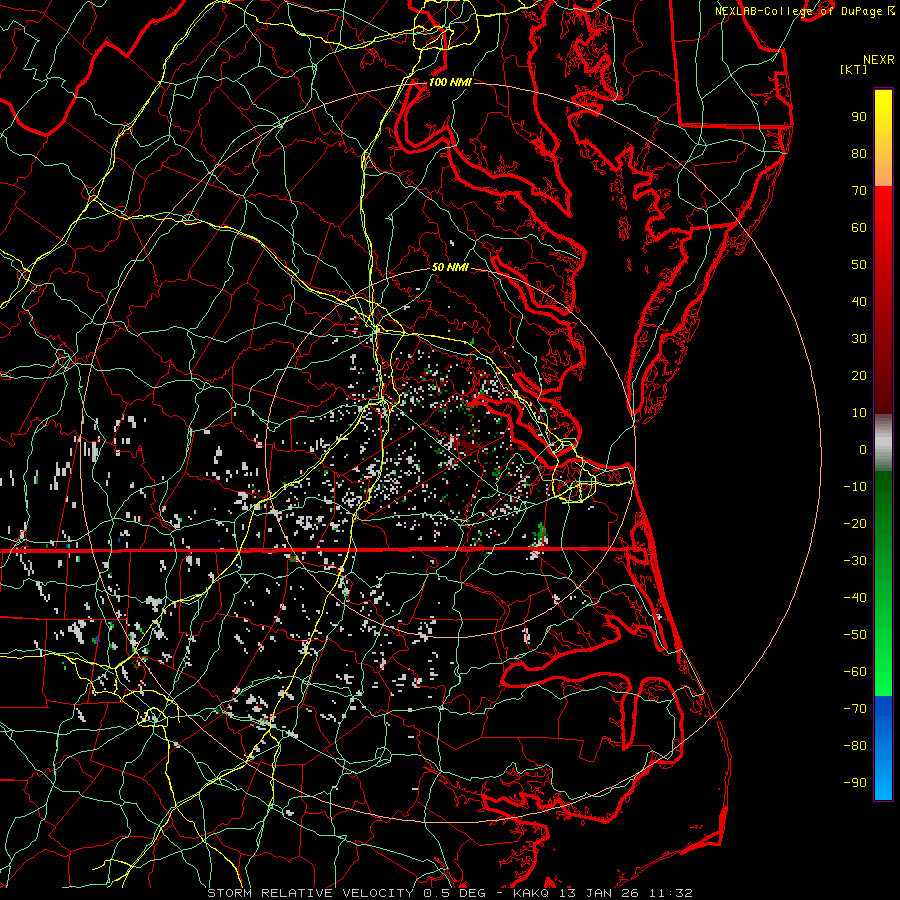Image resolution: width=900 pixels, height=900 pixels.
Task: Click the -90 value on velocity scale
Action: point(855,783)
